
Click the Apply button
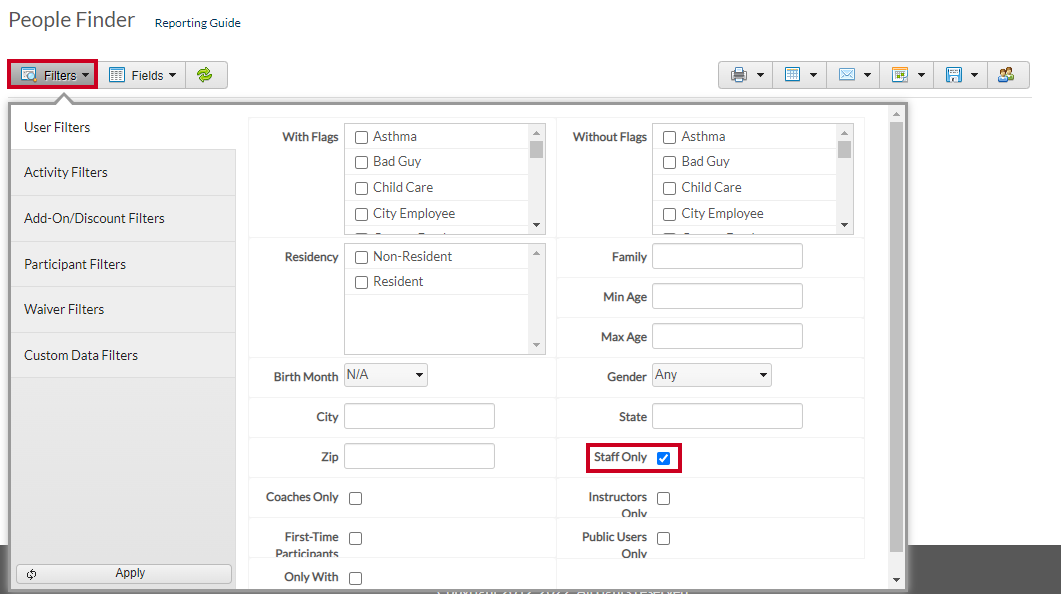click(124, 573)
